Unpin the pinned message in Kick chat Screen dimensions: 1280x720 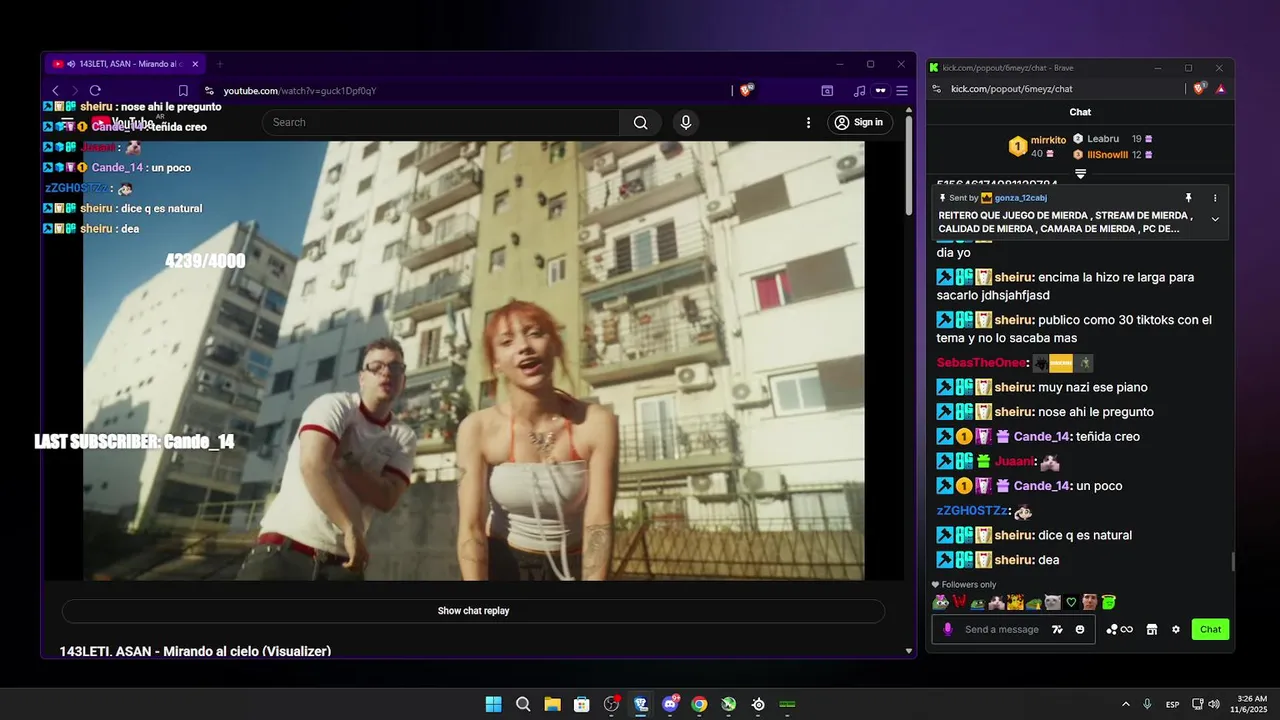[1189, 198]
